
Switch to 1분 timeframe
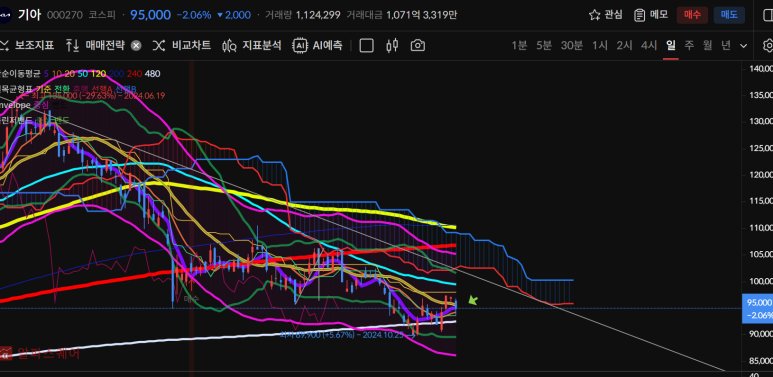519,45
